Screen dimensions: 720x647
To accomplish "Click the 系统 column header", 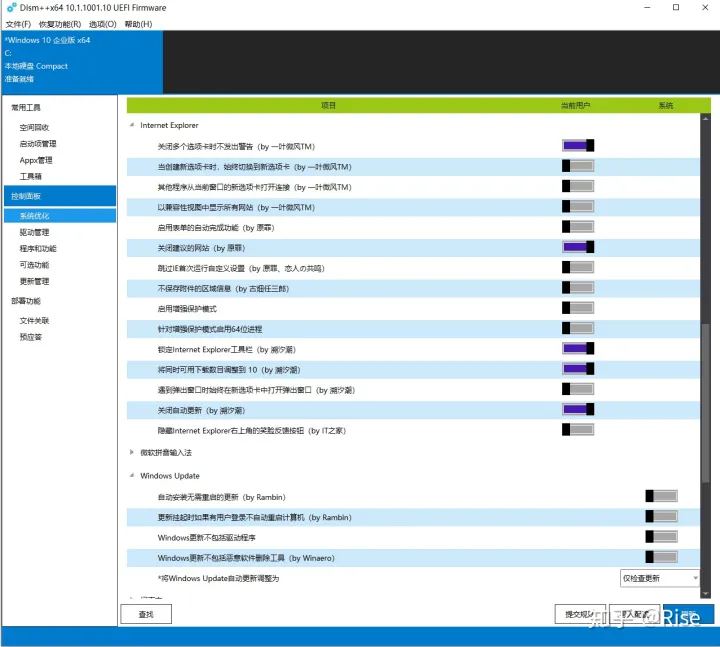I will pyautogui.click(x=666, y=106).
